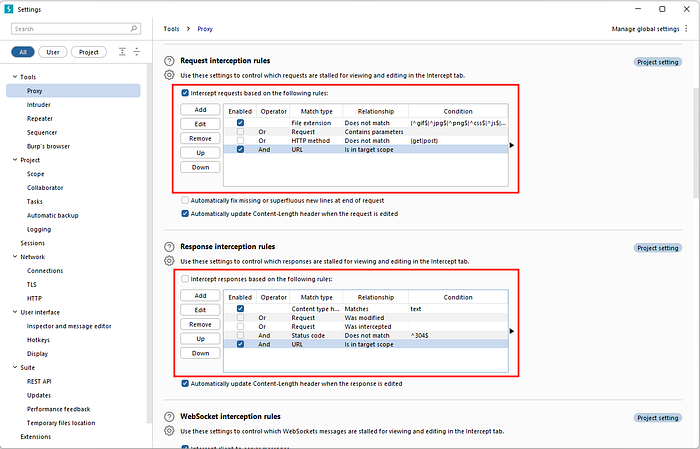Click the search magnifier icon
Viewport: 700px width, 449px height.
pos(133,29)
